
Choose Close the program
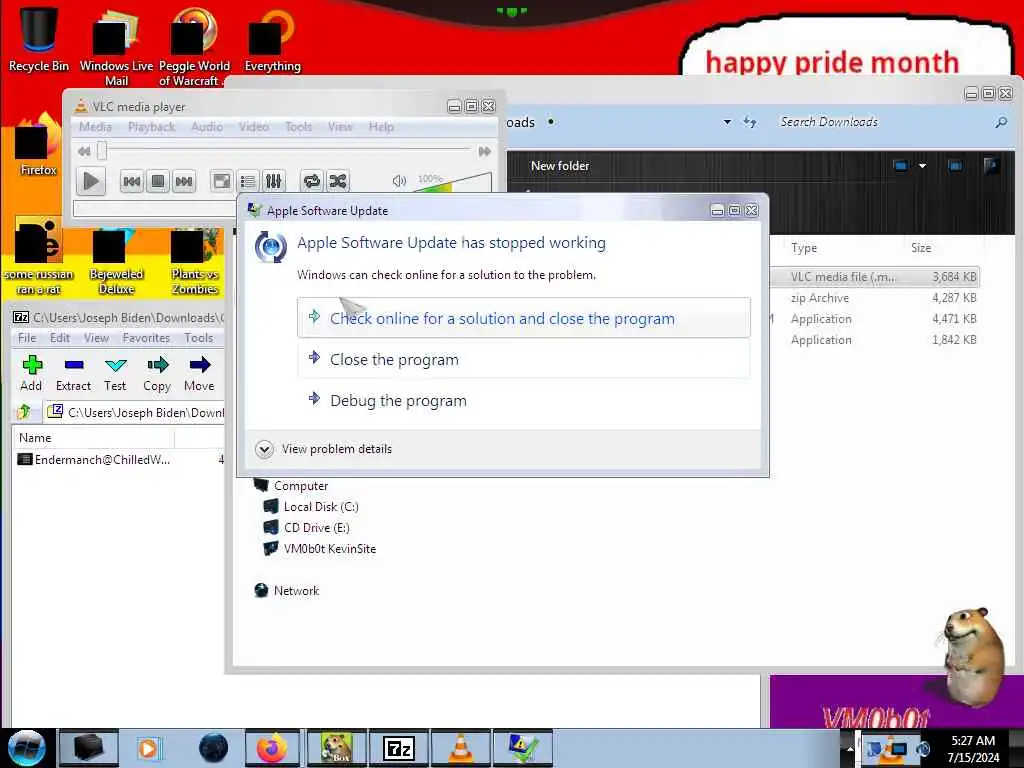(x=524, y=359)
